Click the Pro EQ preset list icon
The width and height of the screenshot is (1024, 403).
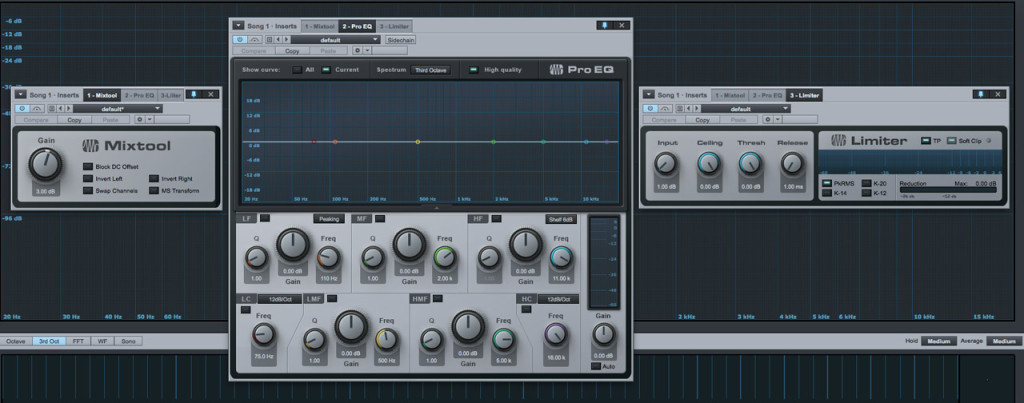pyautogui.click(x=269, y=40)
